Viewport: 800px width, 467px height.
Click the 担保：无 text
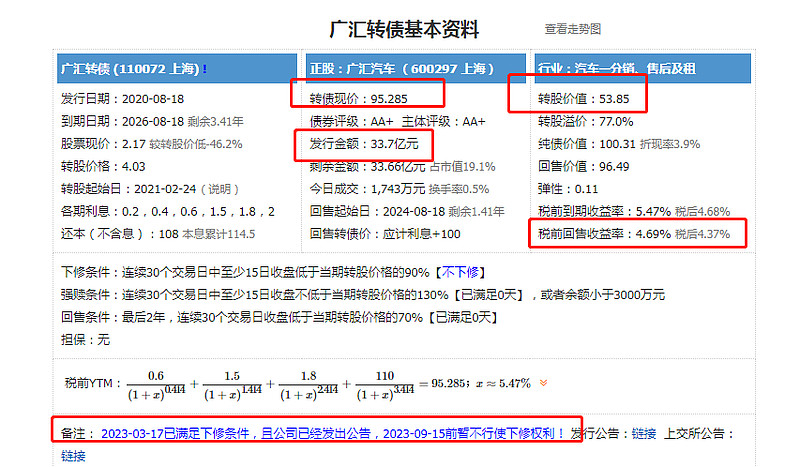point(85,339)
